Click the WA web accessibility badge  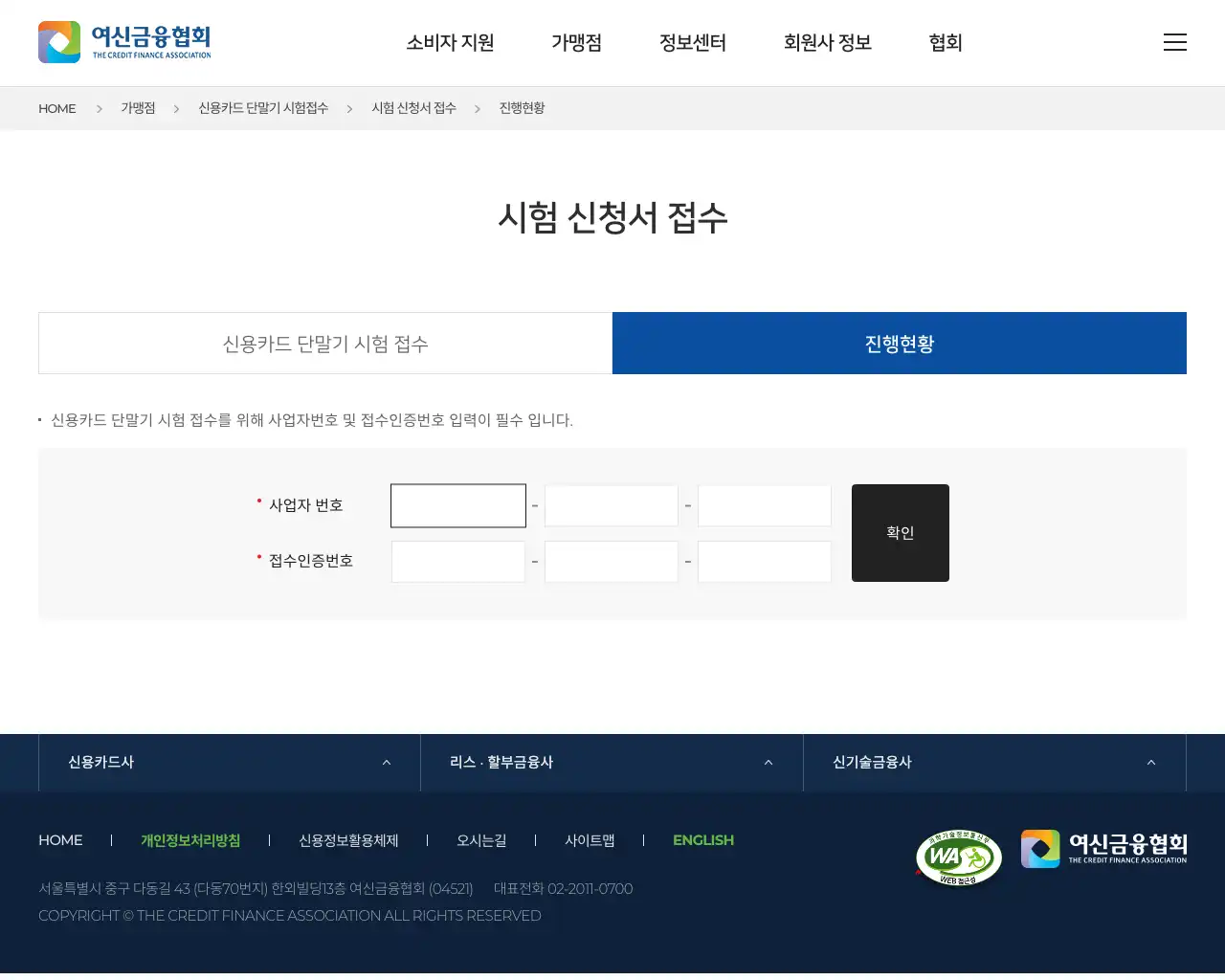[959, 857]
